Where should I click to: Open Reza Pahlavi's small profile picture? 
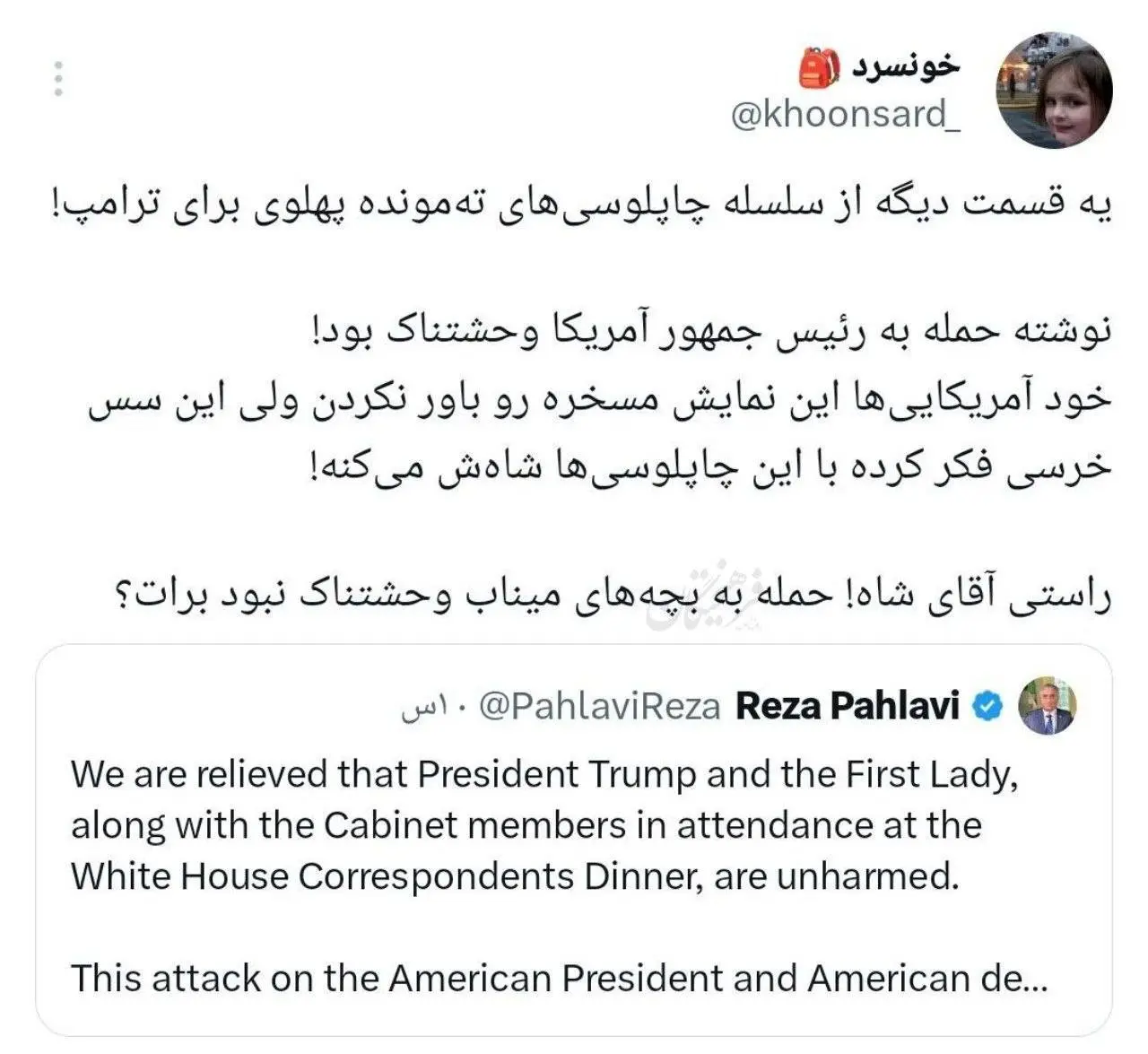point(1047,705)
